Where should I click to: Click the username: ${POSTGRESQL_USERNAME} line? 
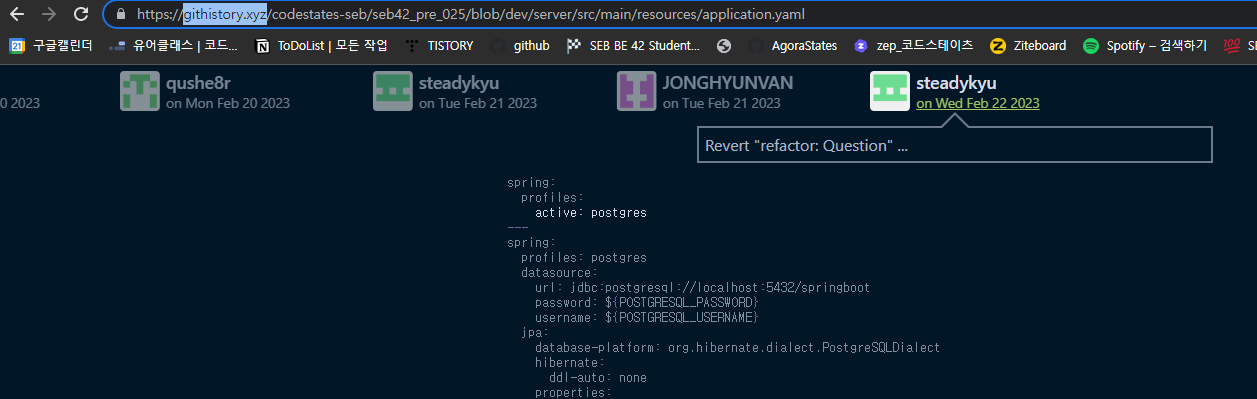pyautogui.click(x=647, y=317)
